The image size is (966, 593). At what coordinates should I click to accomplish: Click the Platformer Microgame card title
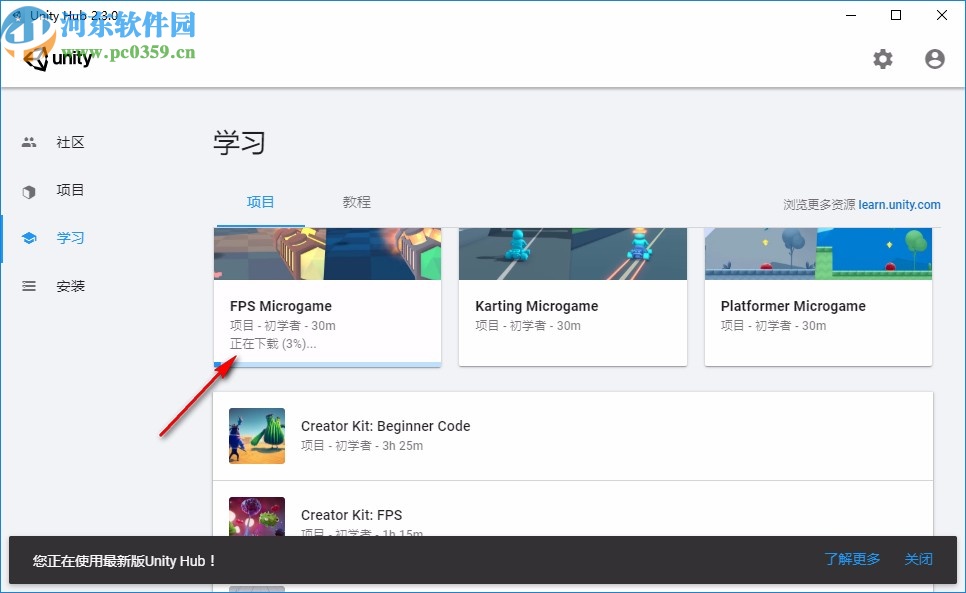point(793,306)
